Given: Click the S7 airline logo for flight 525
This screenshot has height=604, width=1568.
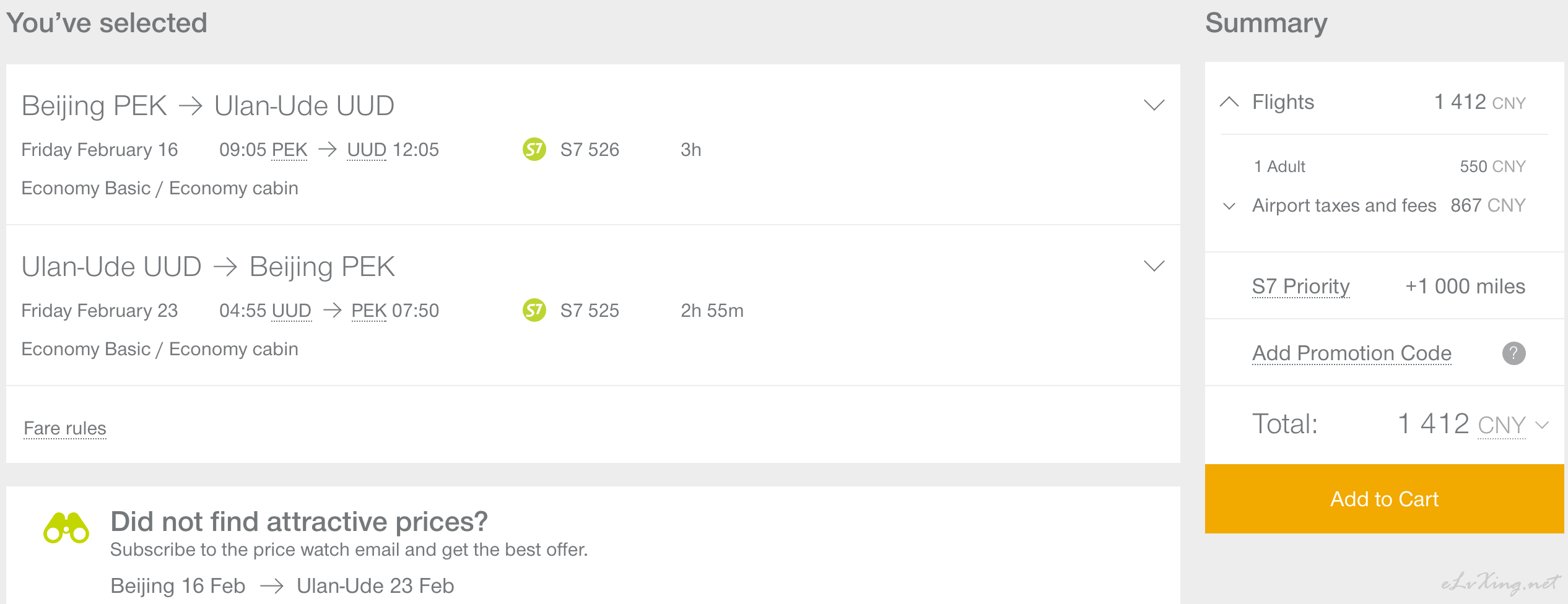Looking at the screenshot, I should [534, 310].
